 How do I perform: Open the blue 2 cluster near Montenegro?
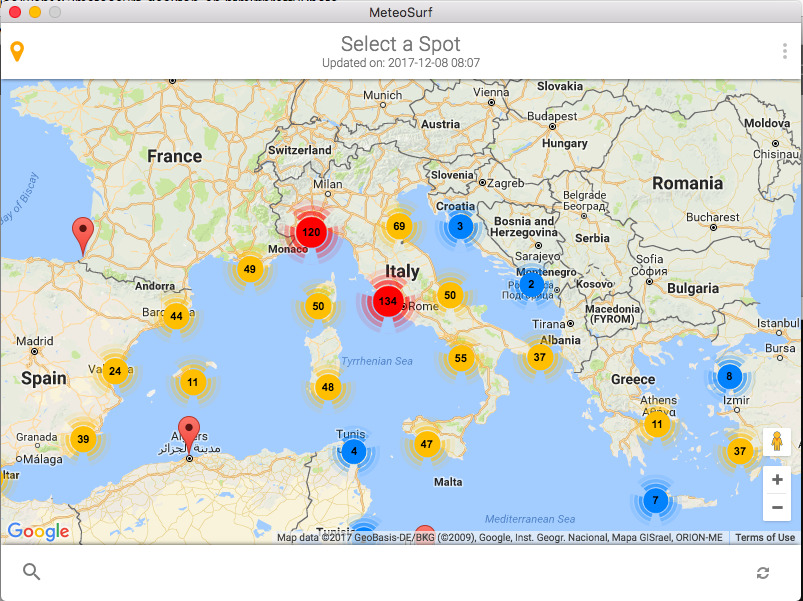pos(531,284)
